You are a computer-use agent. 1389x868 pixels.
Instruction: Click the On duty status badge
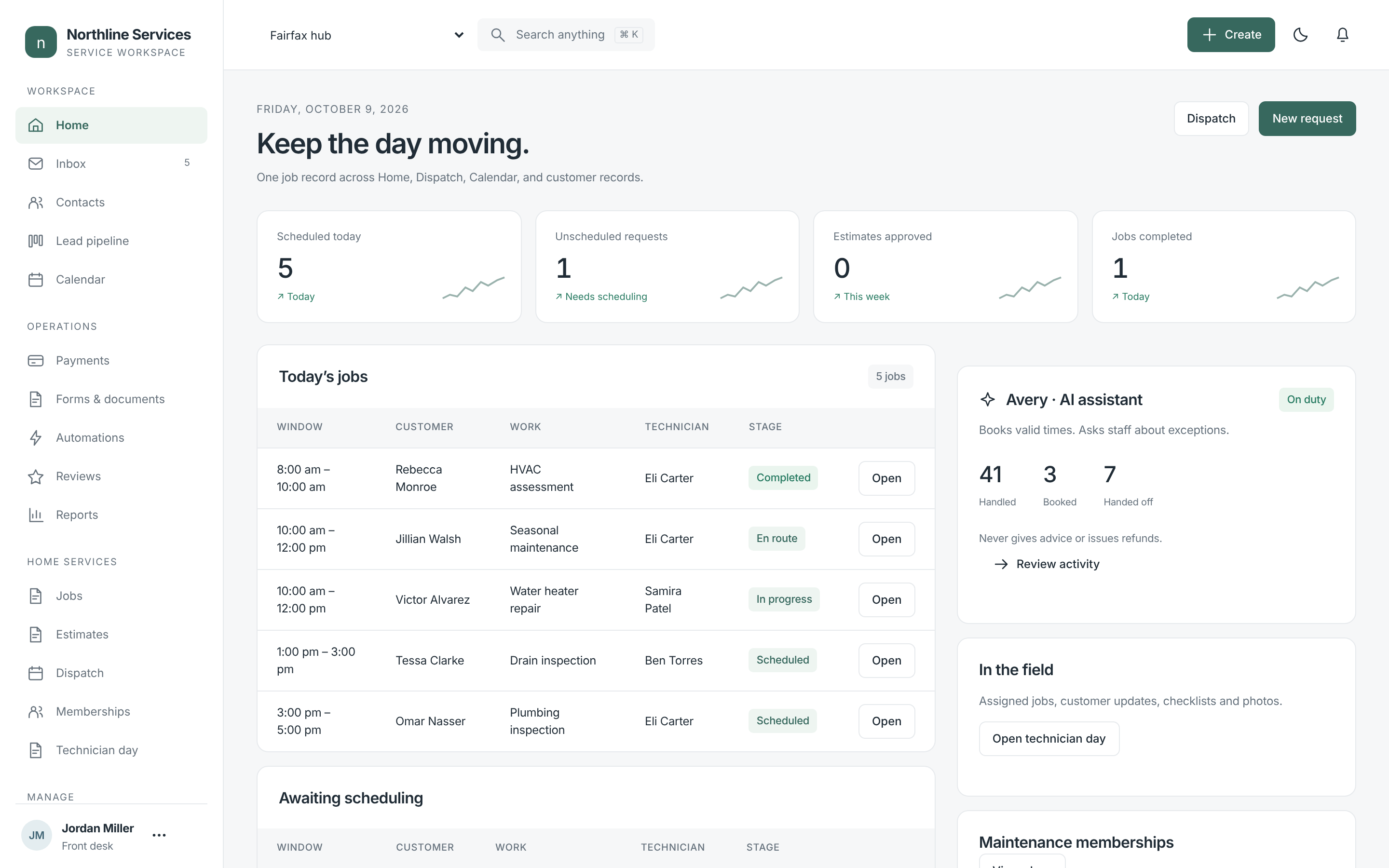(1306, 400)
